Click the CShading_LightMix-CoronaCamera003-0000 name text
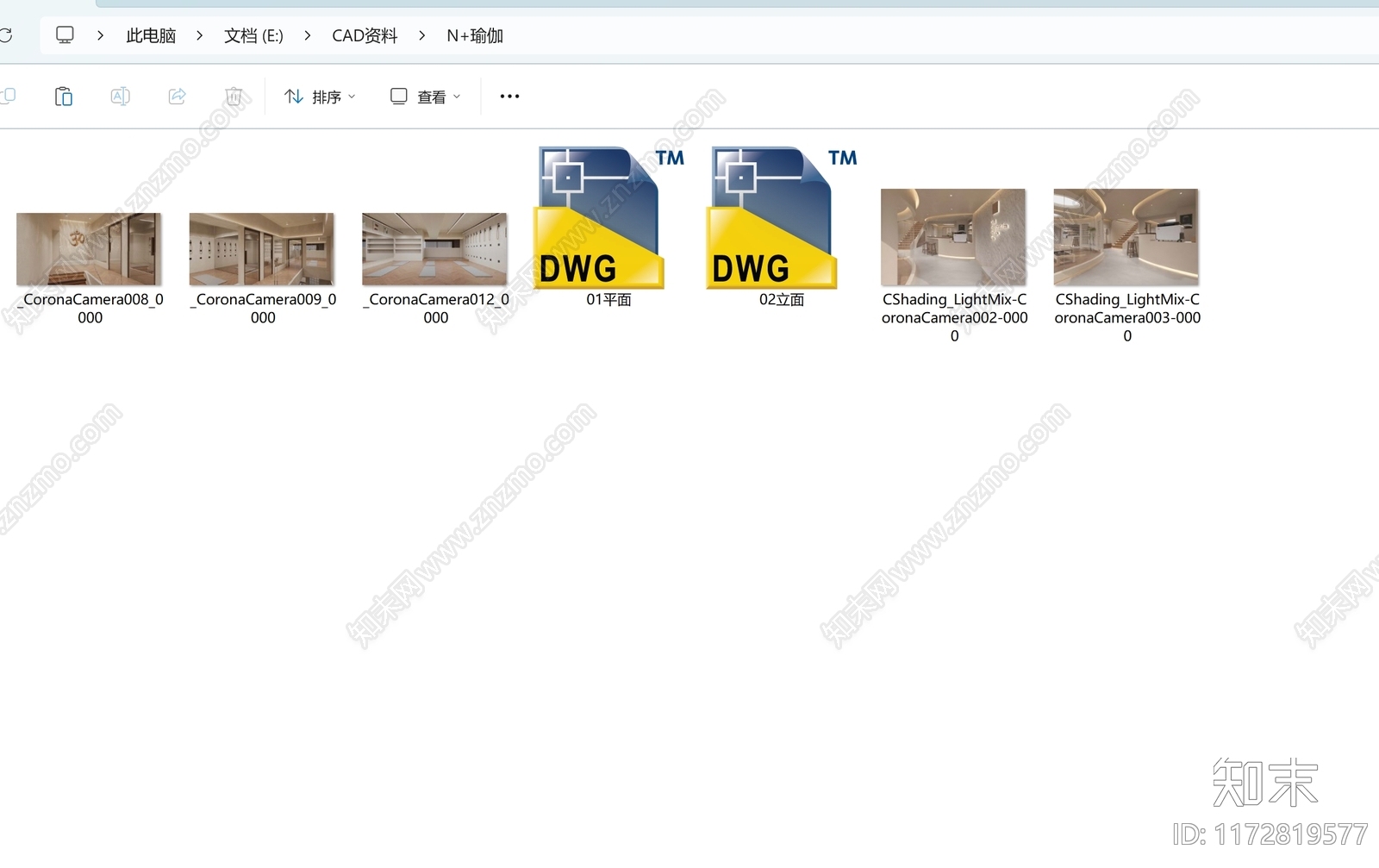 pos(1127,318)
